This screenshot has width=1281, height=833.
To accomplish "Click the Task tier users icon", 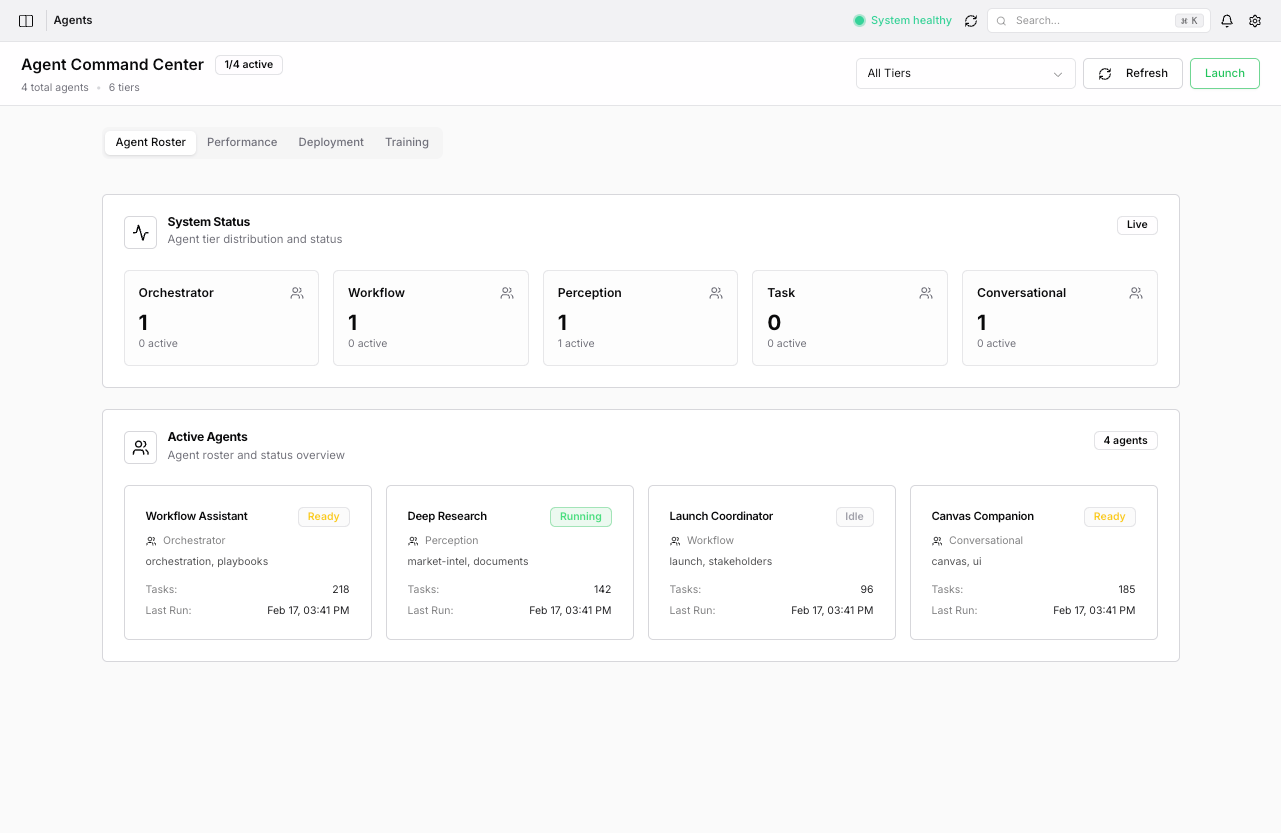I will [926, 293].
